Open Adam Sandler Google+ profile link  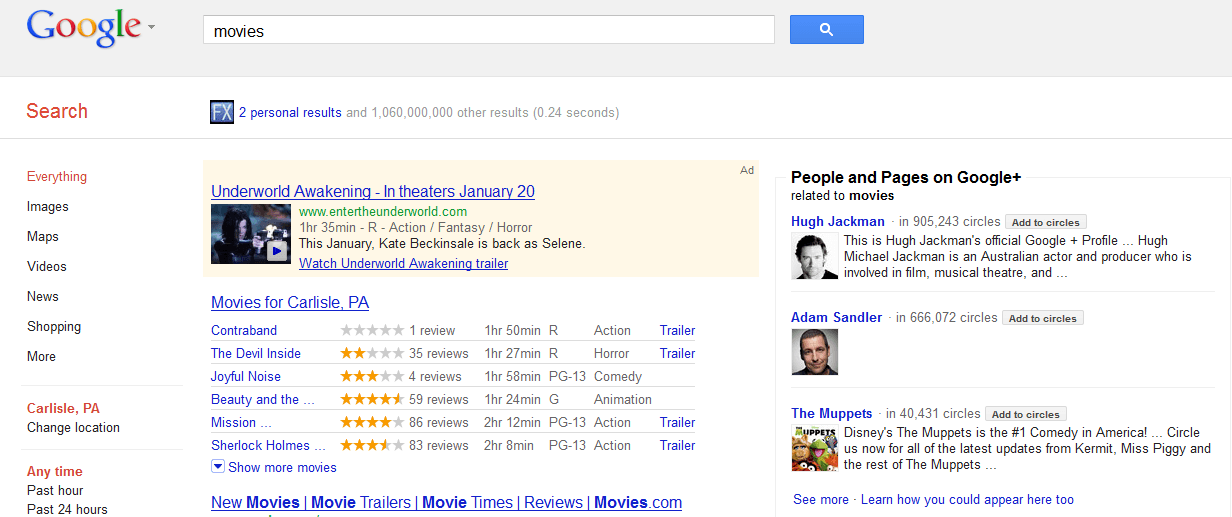[837, 318]
